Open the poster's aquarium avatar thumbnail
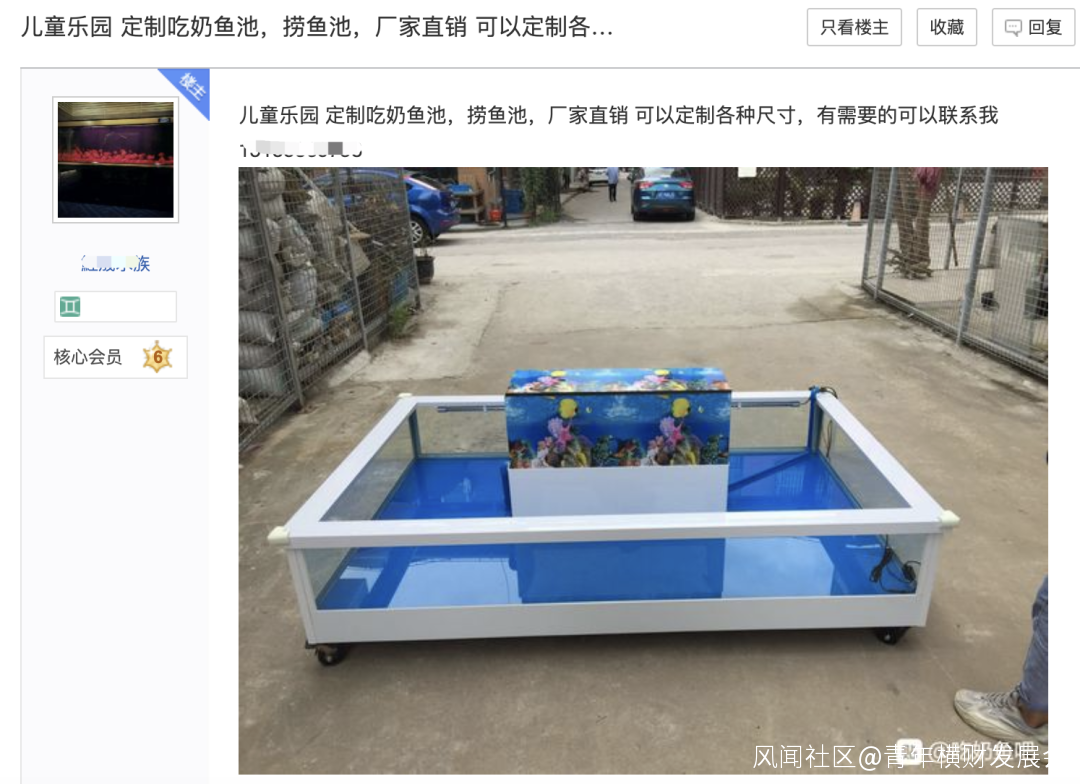 pos(116,160)
